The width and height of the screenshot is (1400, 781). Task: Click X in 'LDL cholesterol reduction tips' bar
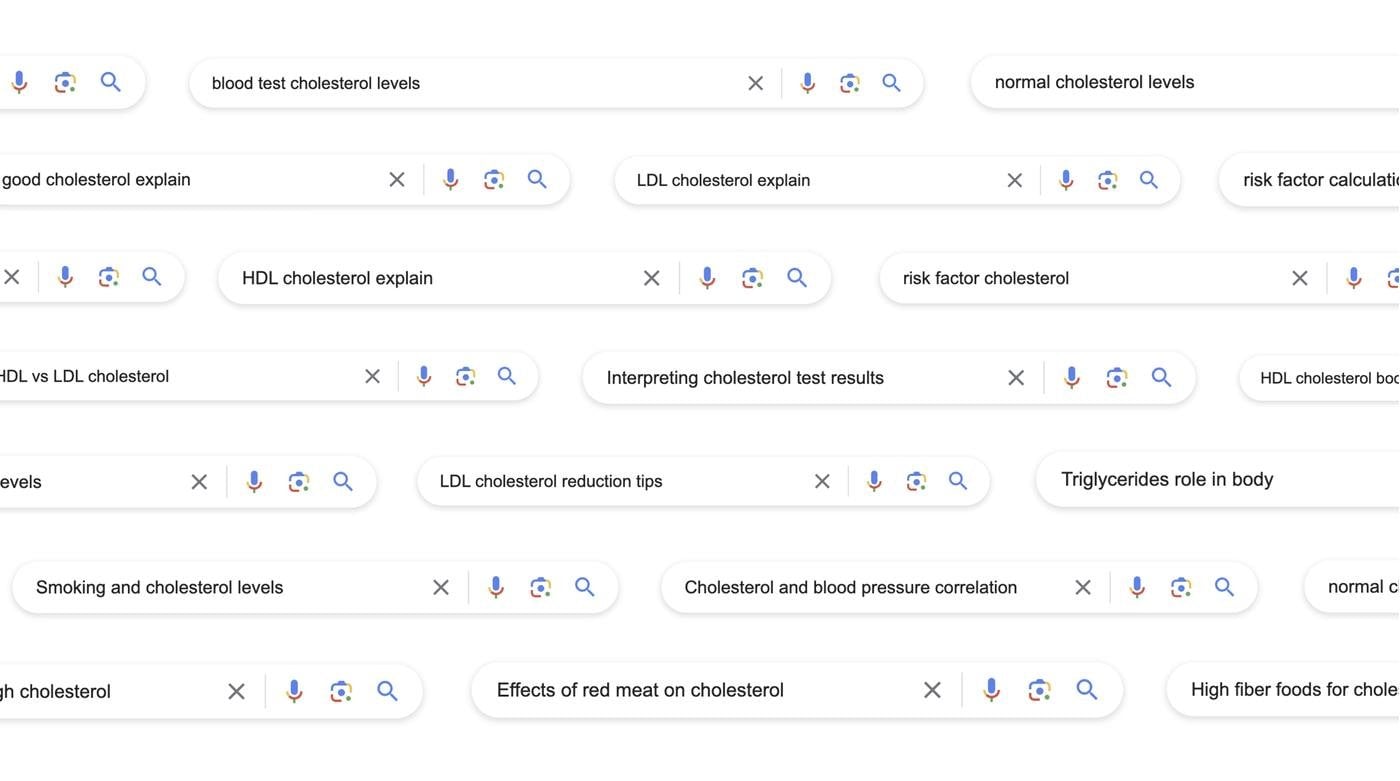[x=822, y=481]
